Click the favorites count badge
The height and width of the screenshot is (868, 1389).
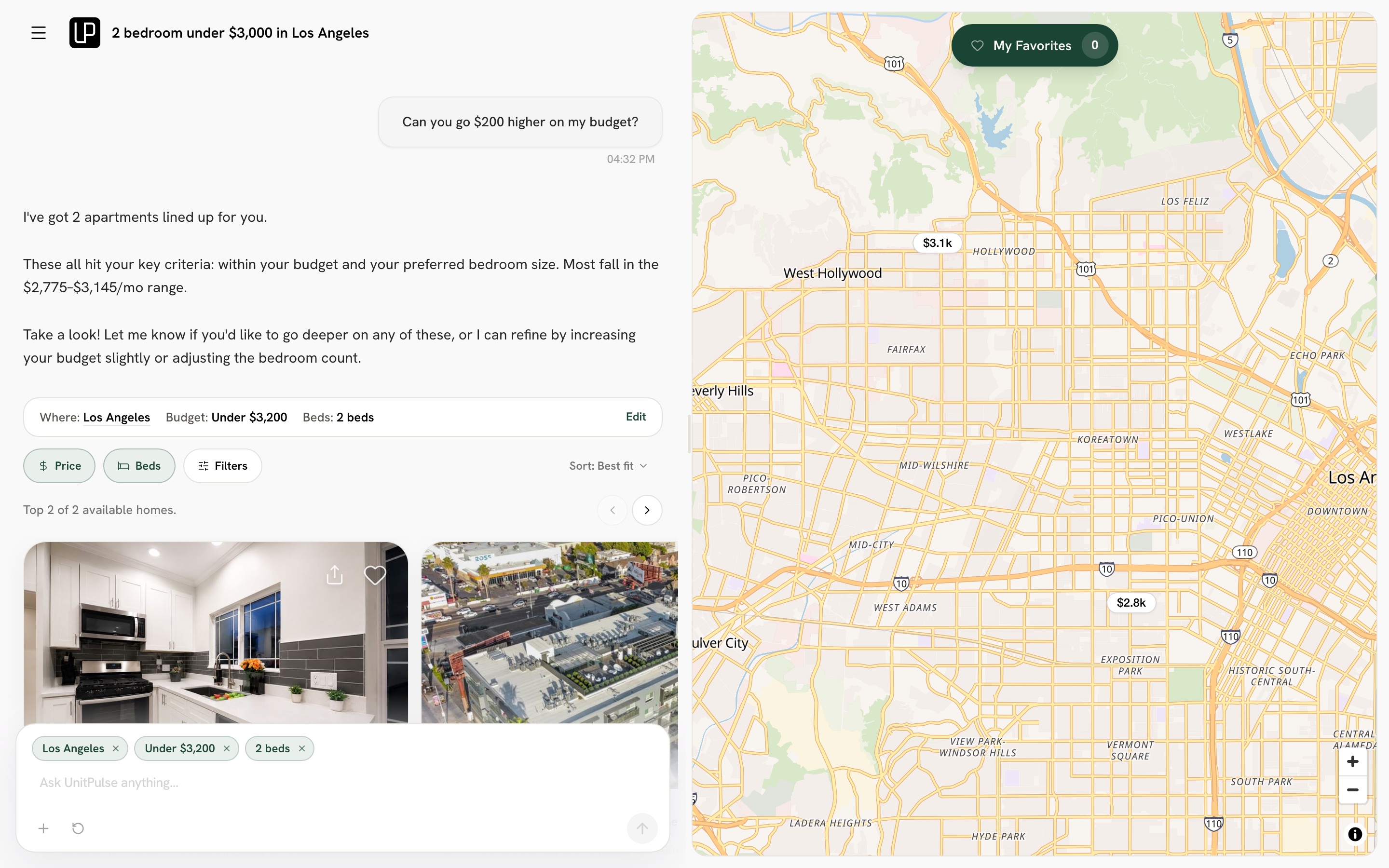(1094, 45)
